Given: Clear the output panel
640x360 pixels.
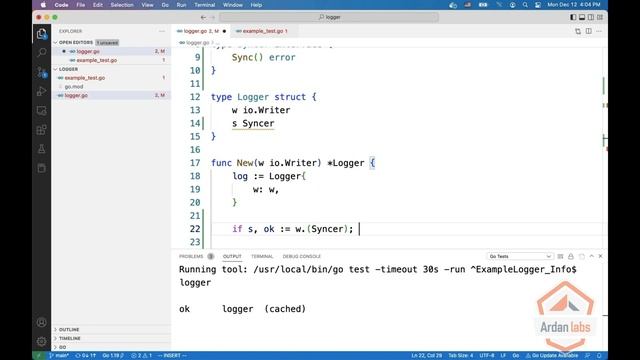Looking at the screenshot, I should point(560,256).
